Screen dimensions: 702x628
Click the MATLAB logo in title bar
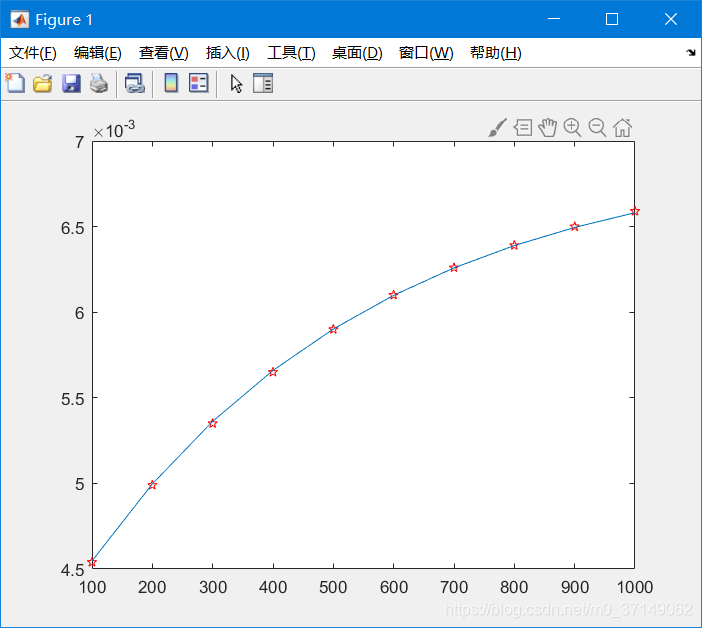pyautogui.click(x=19, y=20)
